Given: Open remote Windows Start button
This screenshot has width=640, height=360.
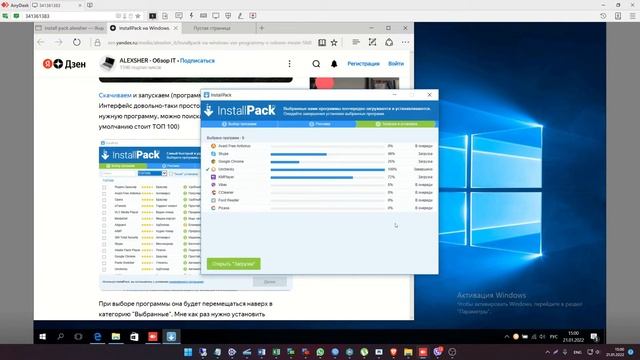Looking at the screenshot, I should (x=42, y=337).
